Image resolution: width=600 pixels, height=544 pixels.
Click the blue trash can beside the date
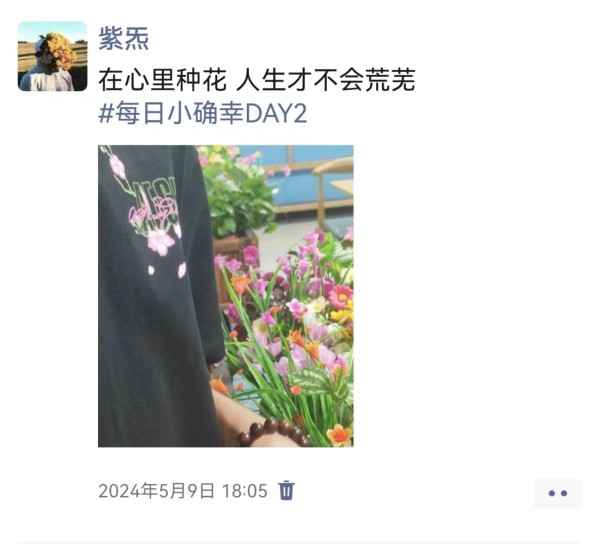coord(286,490)
